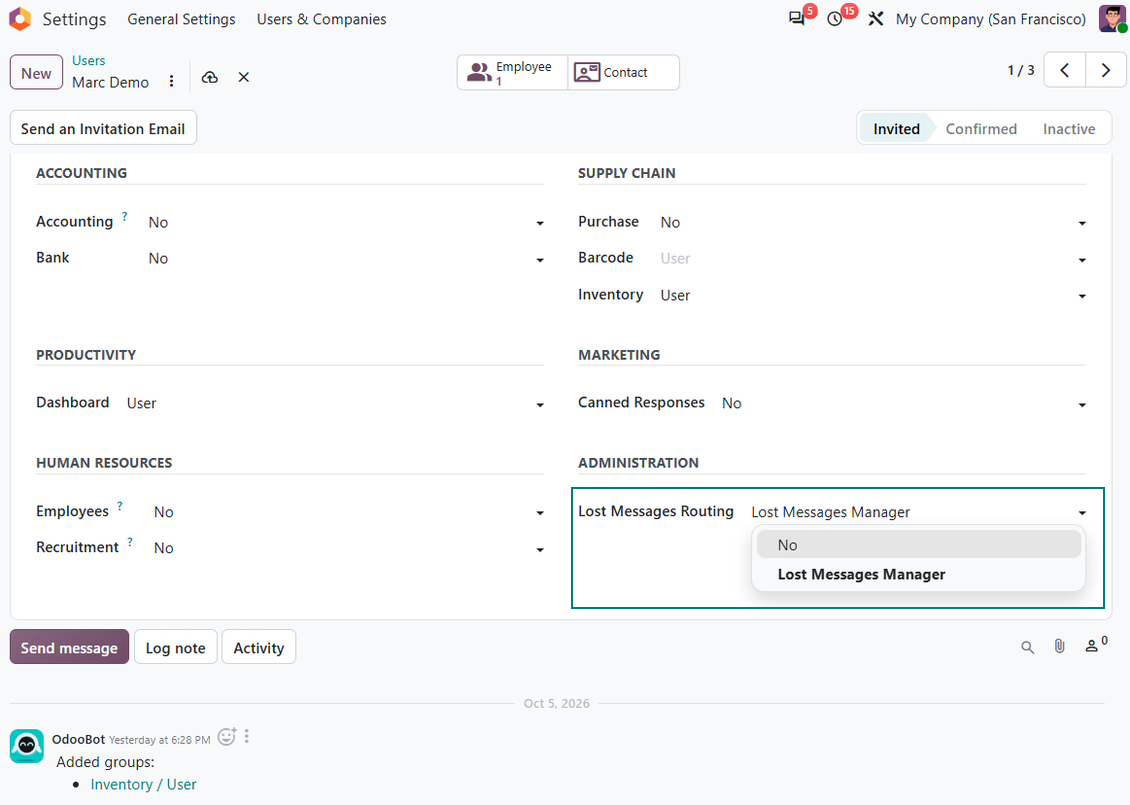Click the Marc Demo record title
Viewport: 1130px width, 805px height.
[x=110, y=82]
